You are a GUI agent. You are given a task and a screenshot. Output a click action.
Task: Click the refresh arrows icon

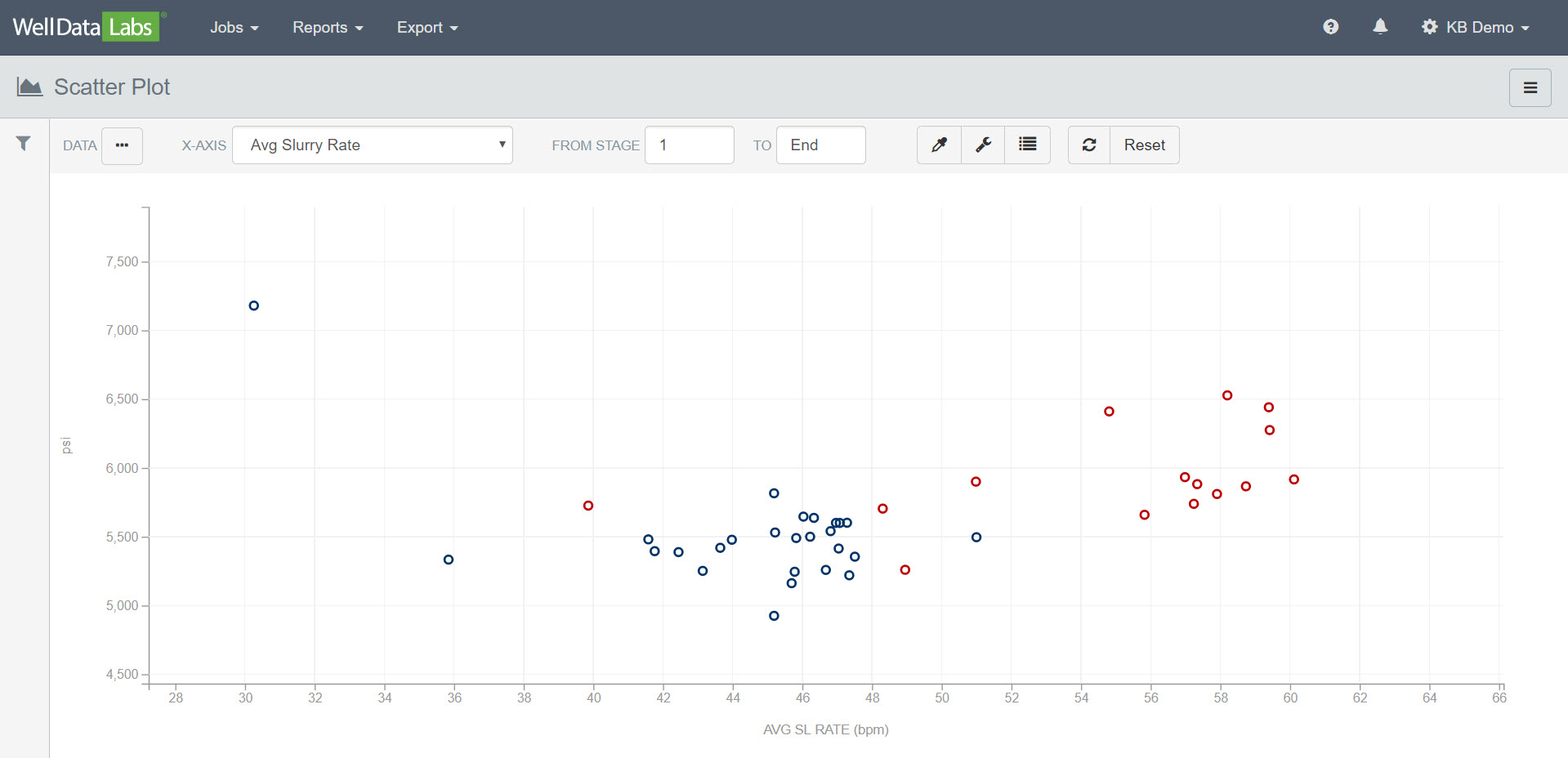click(x=1089, y=145)
